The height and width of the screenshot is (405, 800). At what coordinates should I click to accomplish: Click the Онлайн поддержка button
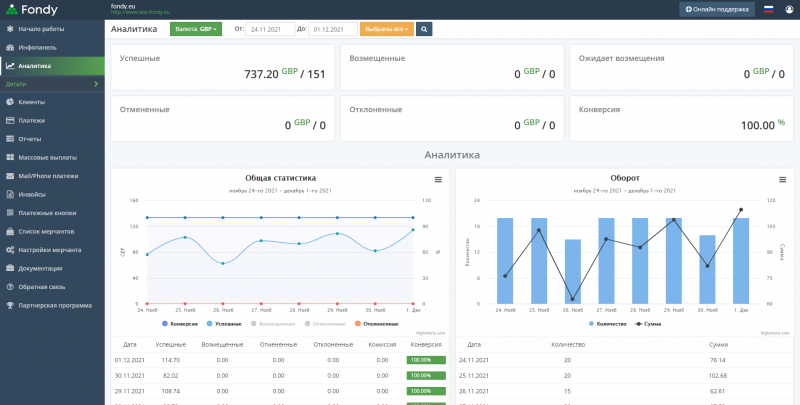tap(717, 9)
